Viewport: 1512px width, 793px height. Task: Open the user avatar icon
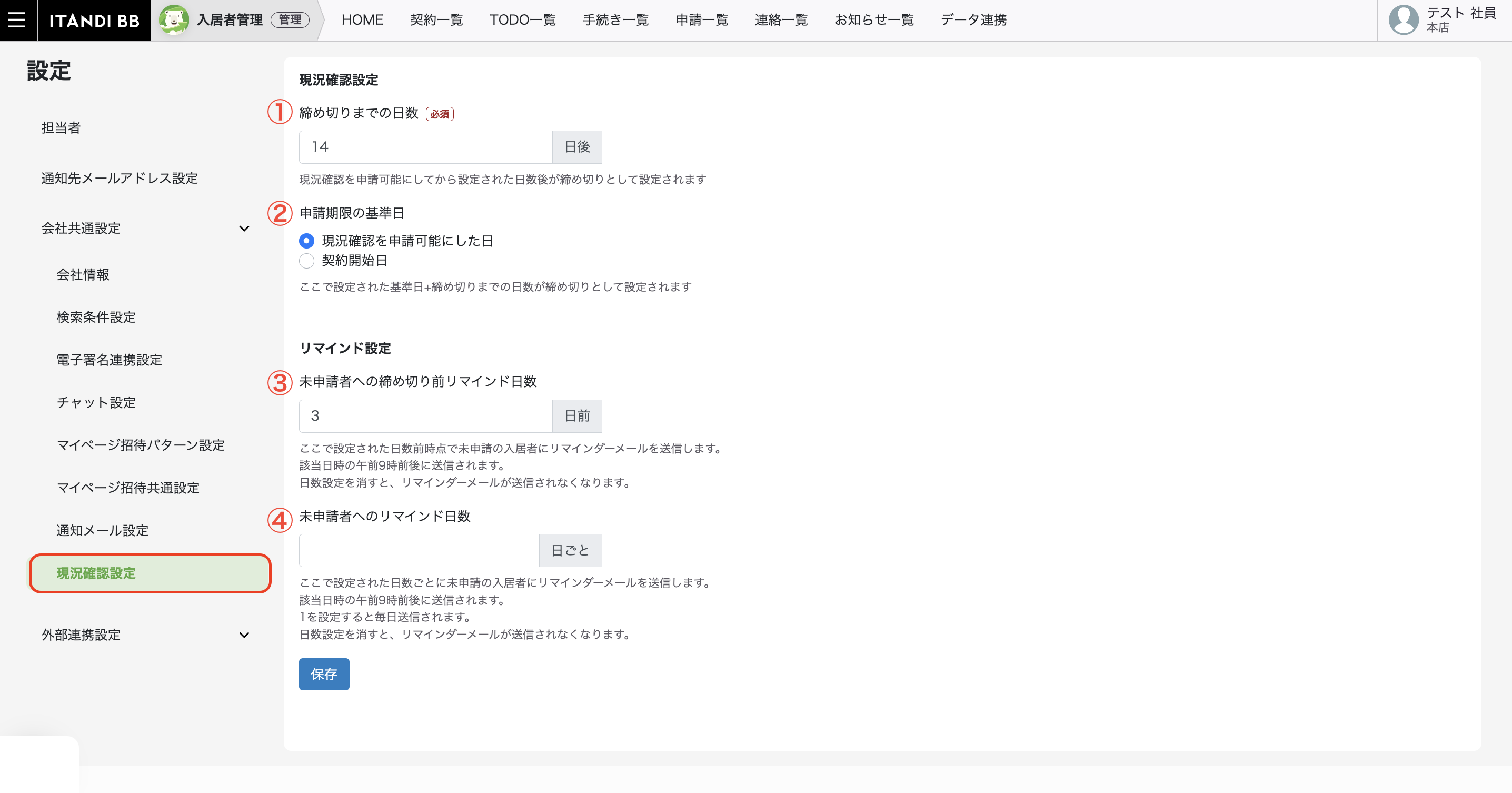click(1404, 20)
